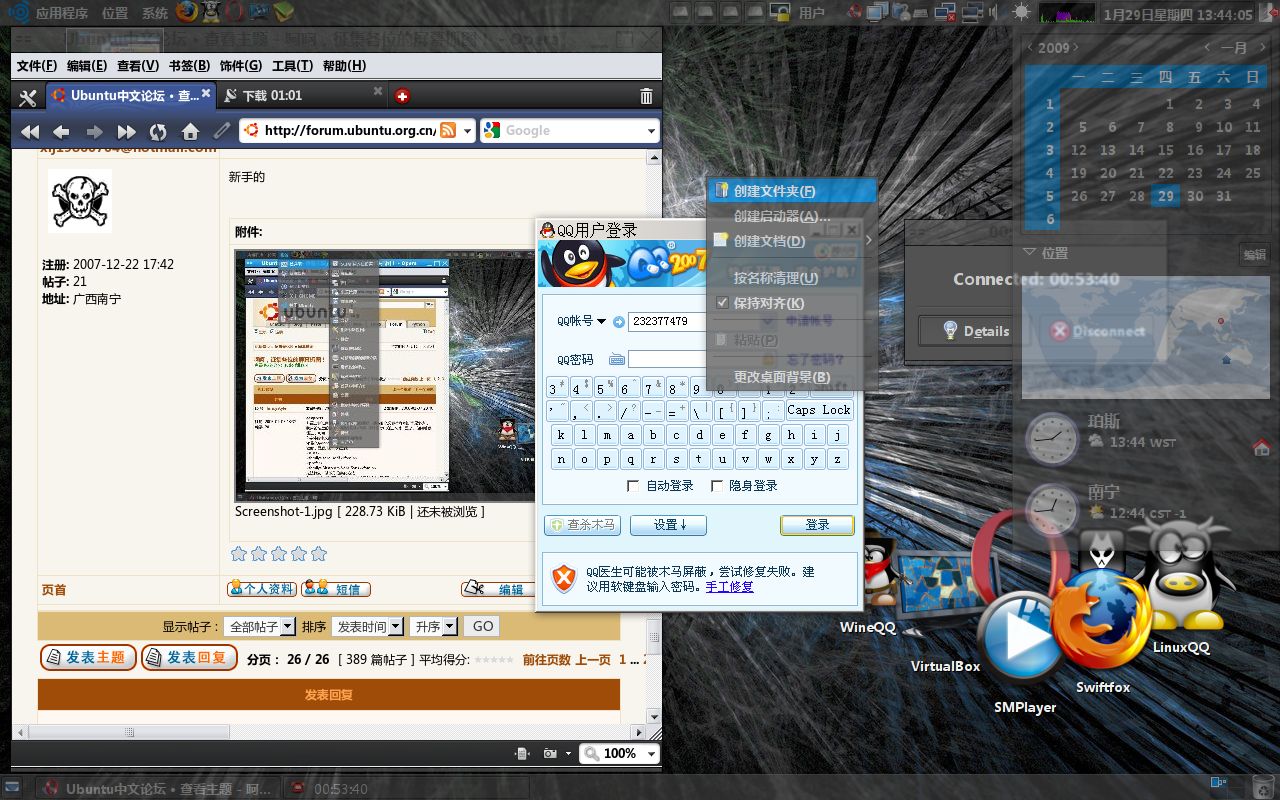This screenshot has height=800, width=1280.
Task: Select 创建文件夹(F) in context menu
Action: (x=790, y=191)
